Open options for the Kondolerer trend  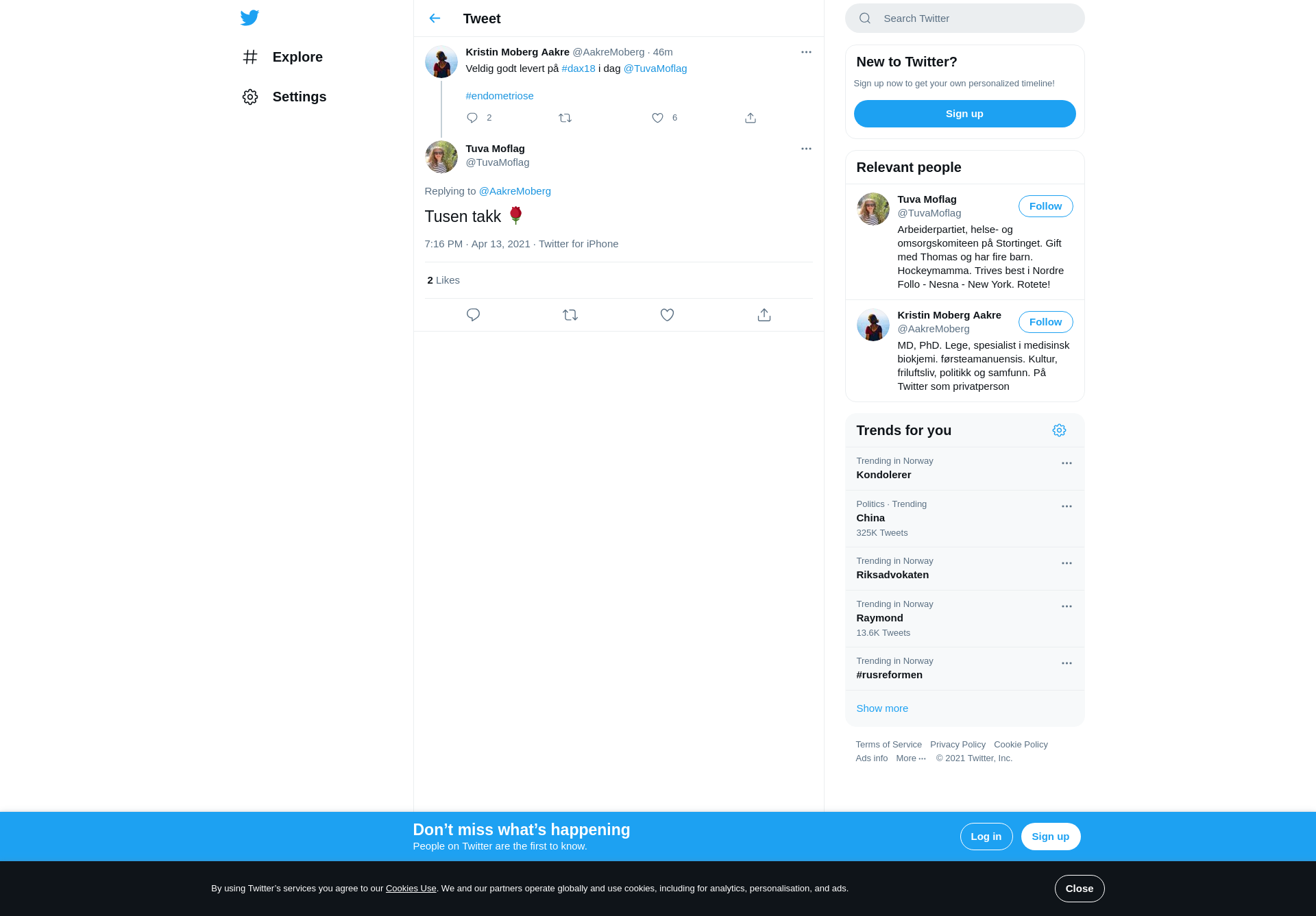[x=1067, y=463]
